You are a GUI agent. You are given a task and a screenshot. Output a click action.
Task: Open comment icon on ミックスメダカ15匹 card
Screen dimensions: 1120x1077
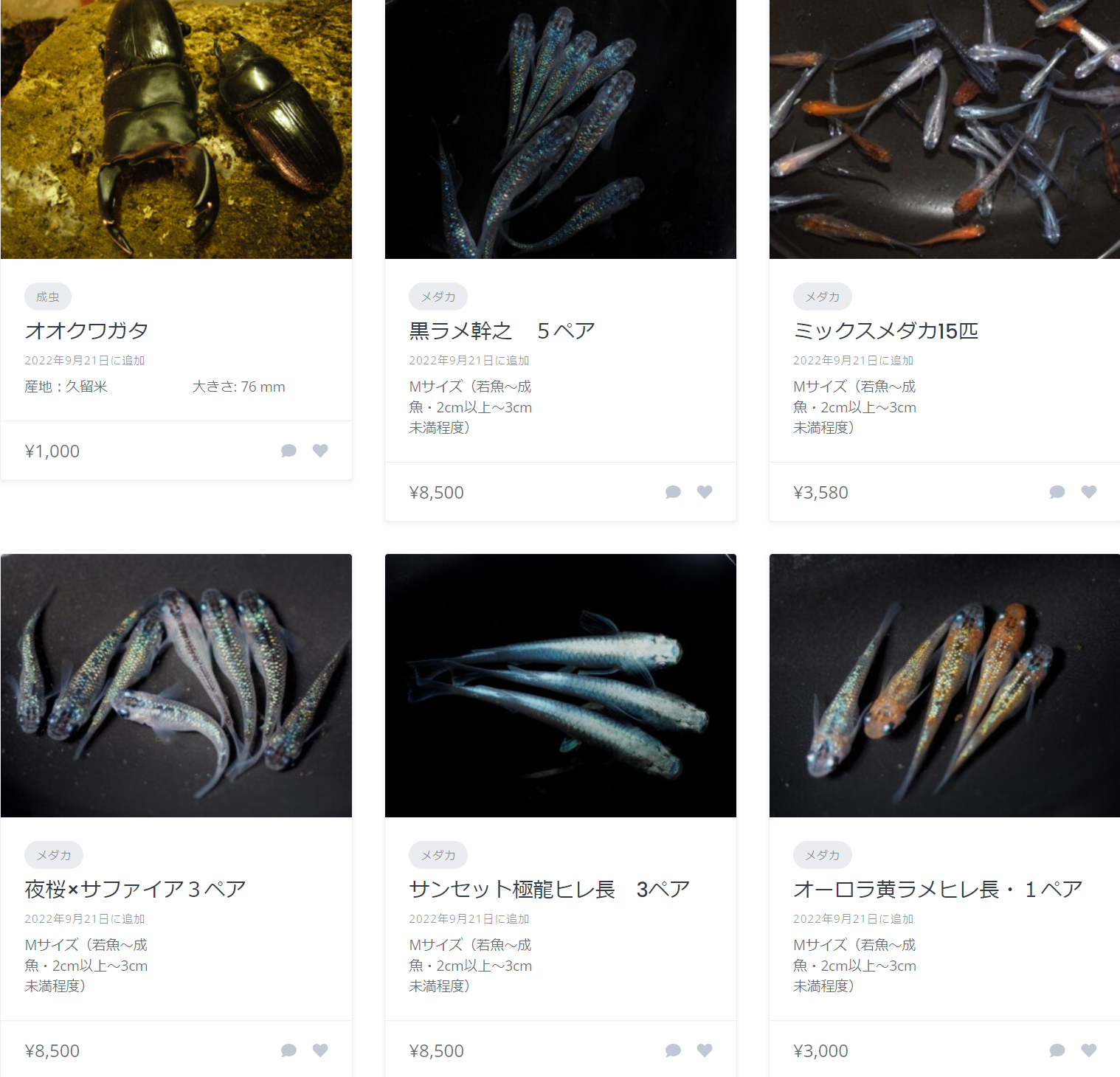tap(1057, 492)
